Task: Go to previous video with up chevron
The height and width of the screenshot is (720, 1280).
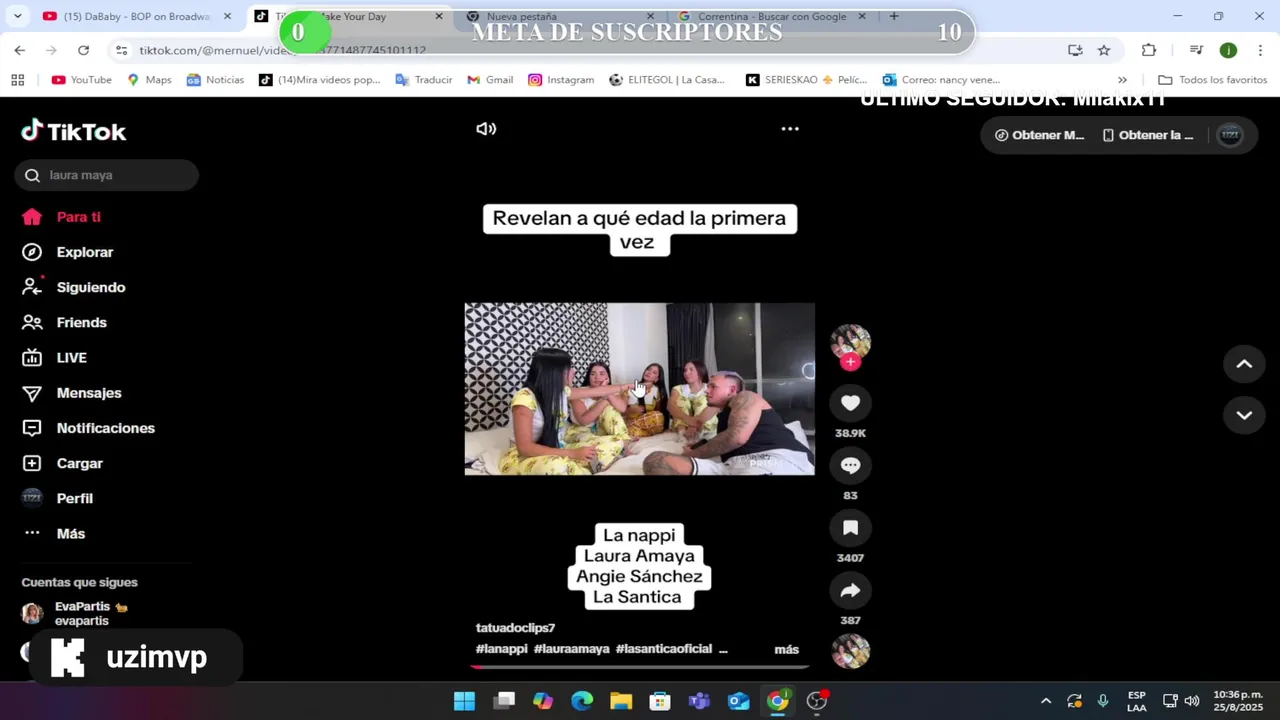Action: (1244, 364)
